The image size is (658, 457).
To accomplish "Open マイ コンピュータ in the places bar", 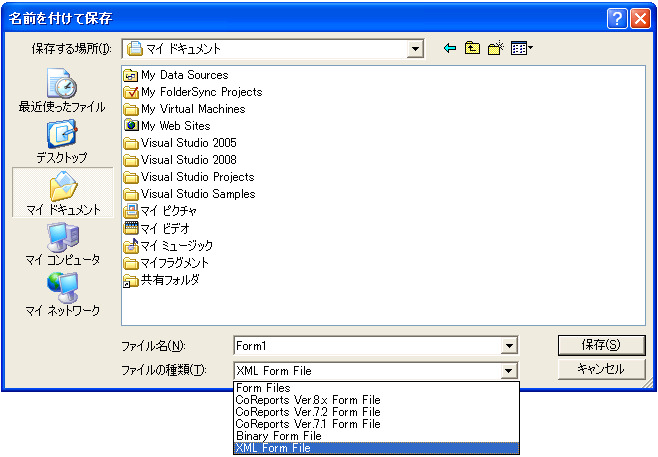I will tap(63, 243).
